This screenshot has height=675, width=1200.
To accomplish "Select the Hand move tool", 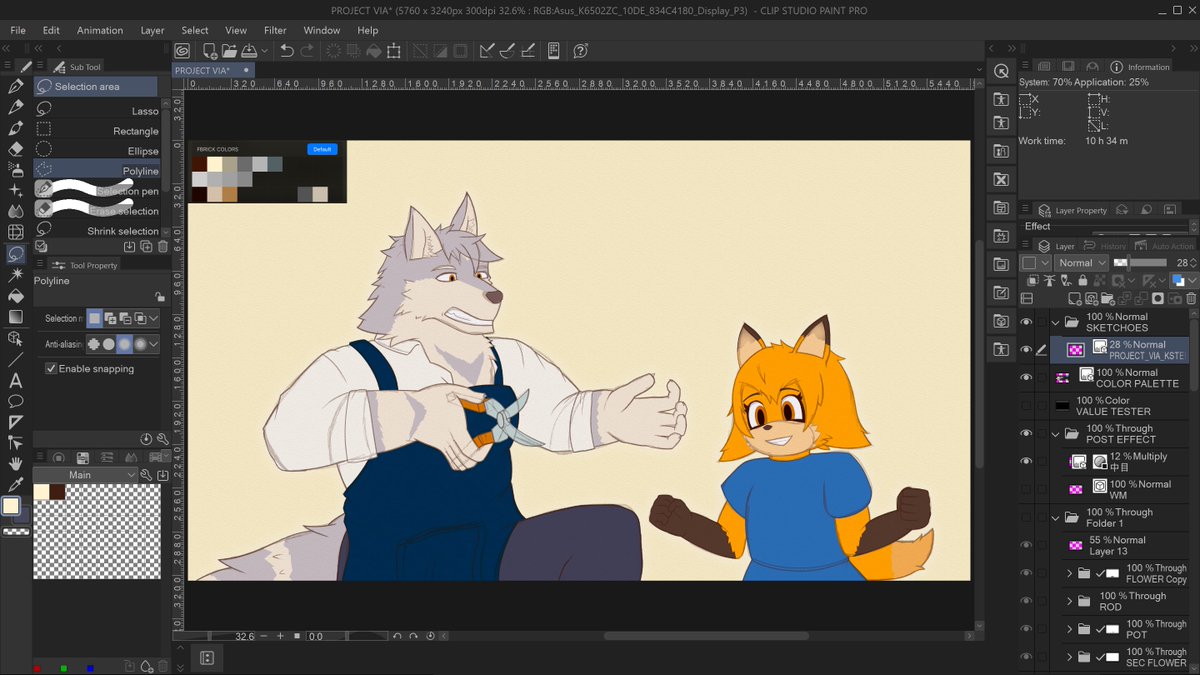I will point(15,464).
